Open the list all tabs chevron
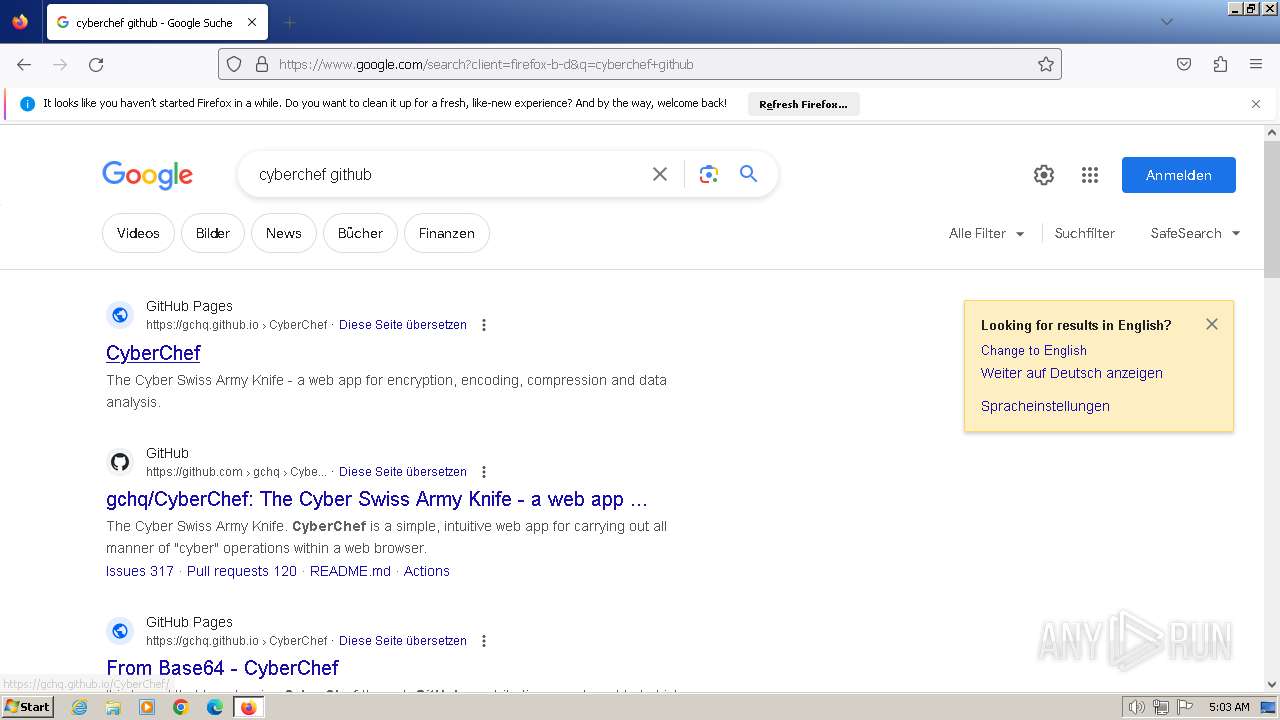Image resolution: width=1280 pixels, height=720 pixels. click(x=1166, y=22)
